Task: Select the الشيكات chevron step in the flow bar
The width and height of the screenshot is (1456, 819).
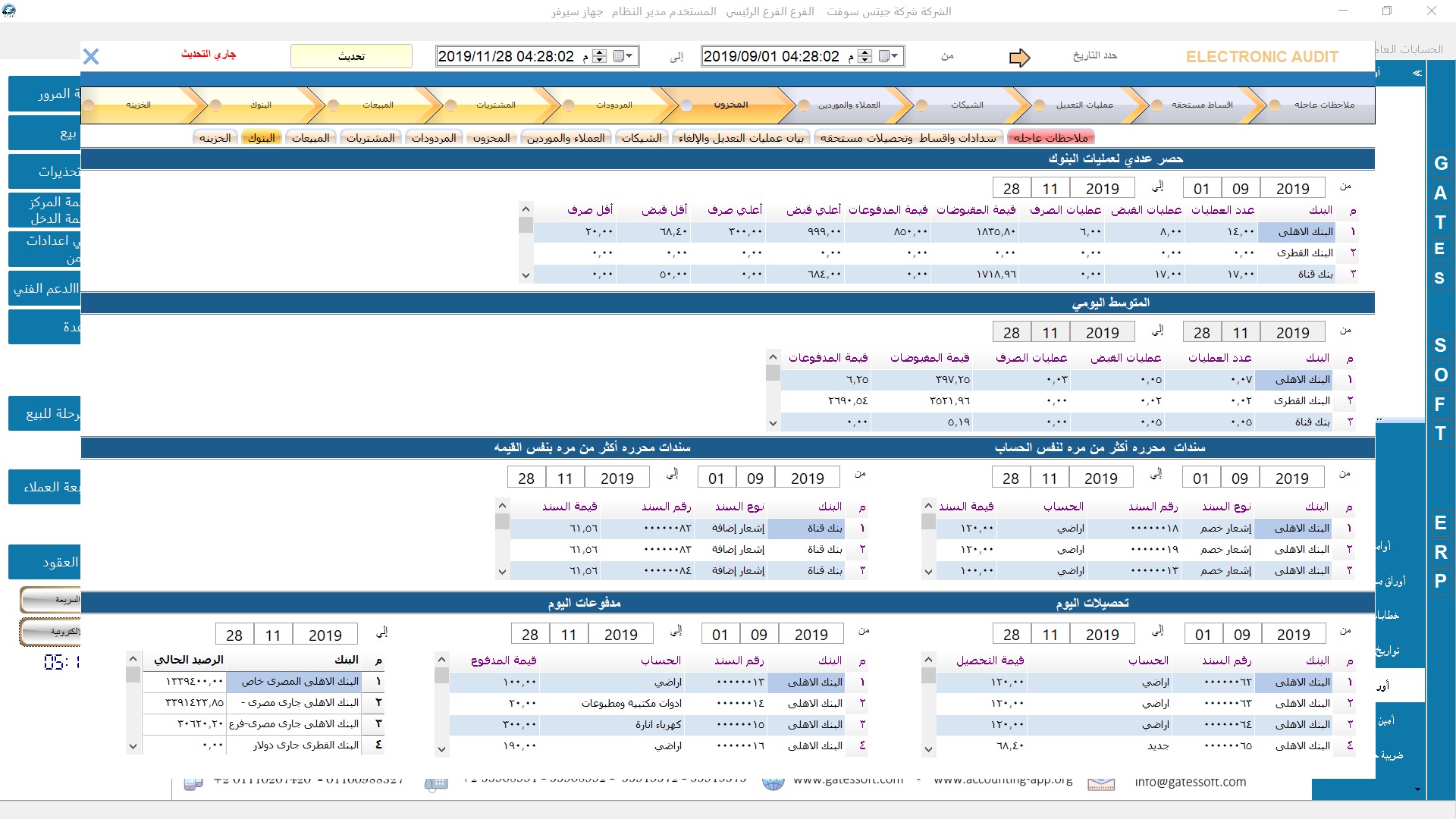Action: 967,105
